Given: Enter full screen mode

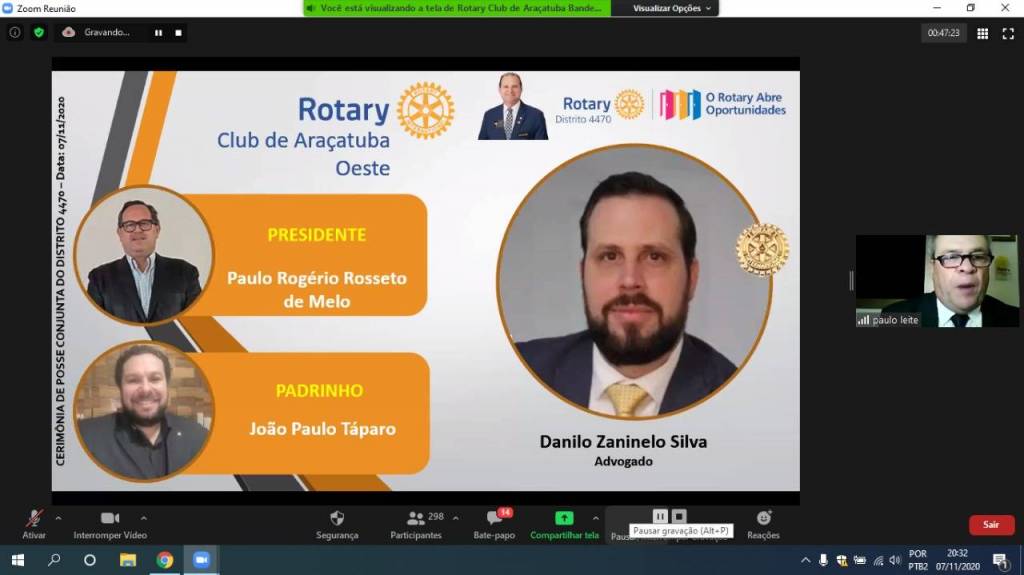Looking at the screenshot, I should (1008, 33).
